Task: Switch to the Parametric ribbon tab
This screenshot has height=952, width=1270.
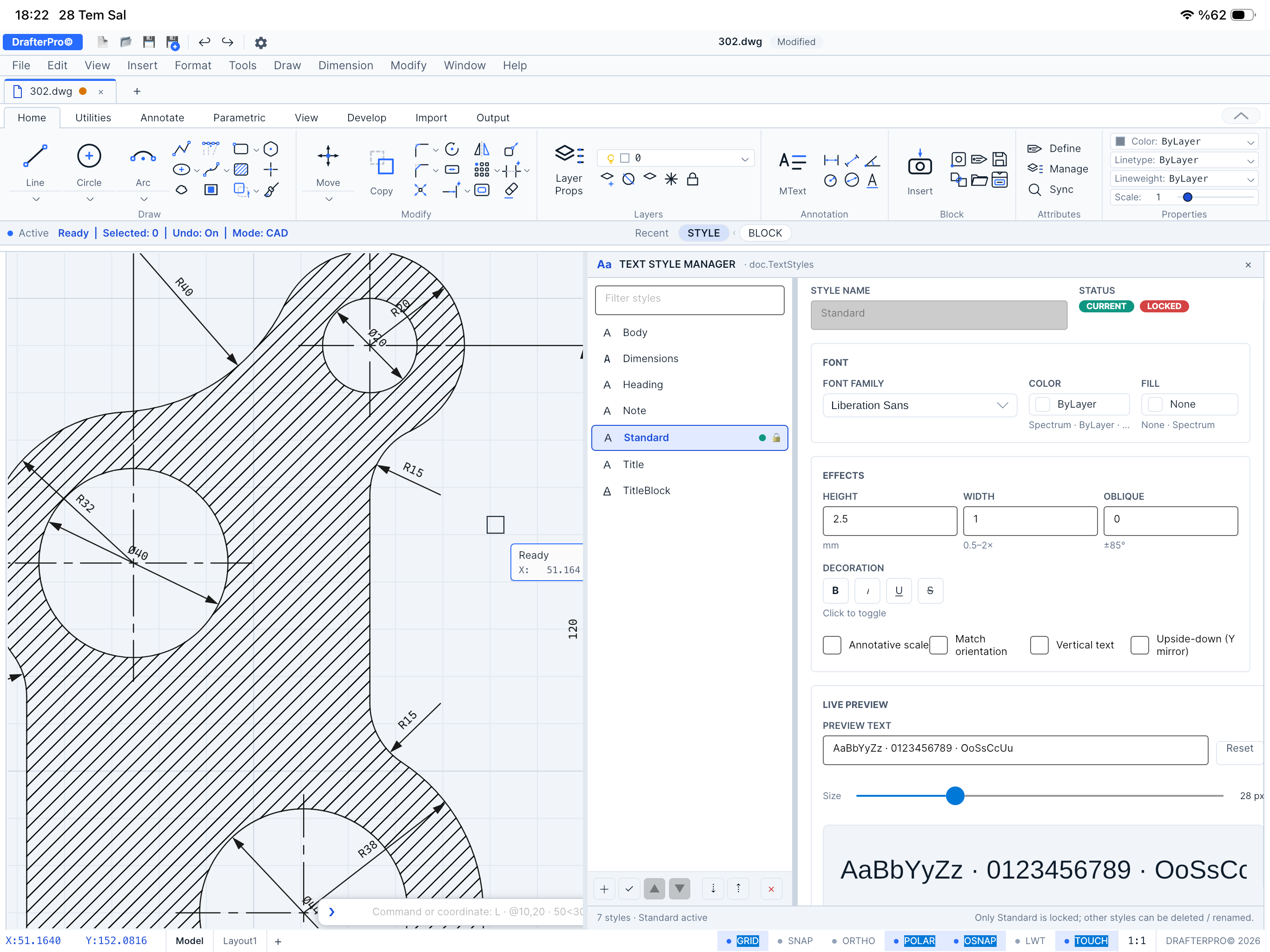Action: pyautogui.click(x=239, y=117)
